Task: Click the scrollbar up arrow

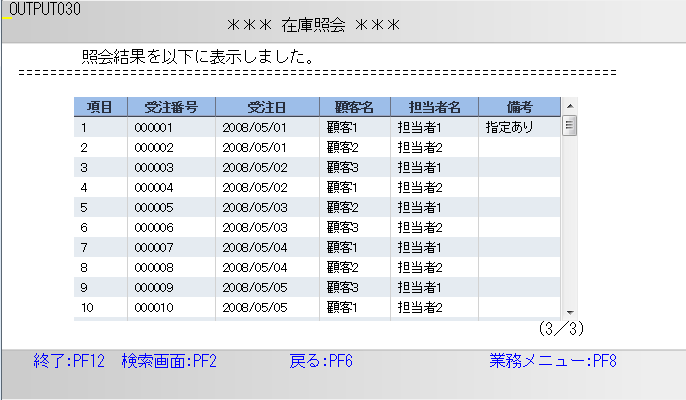Action: pos(569,107)
